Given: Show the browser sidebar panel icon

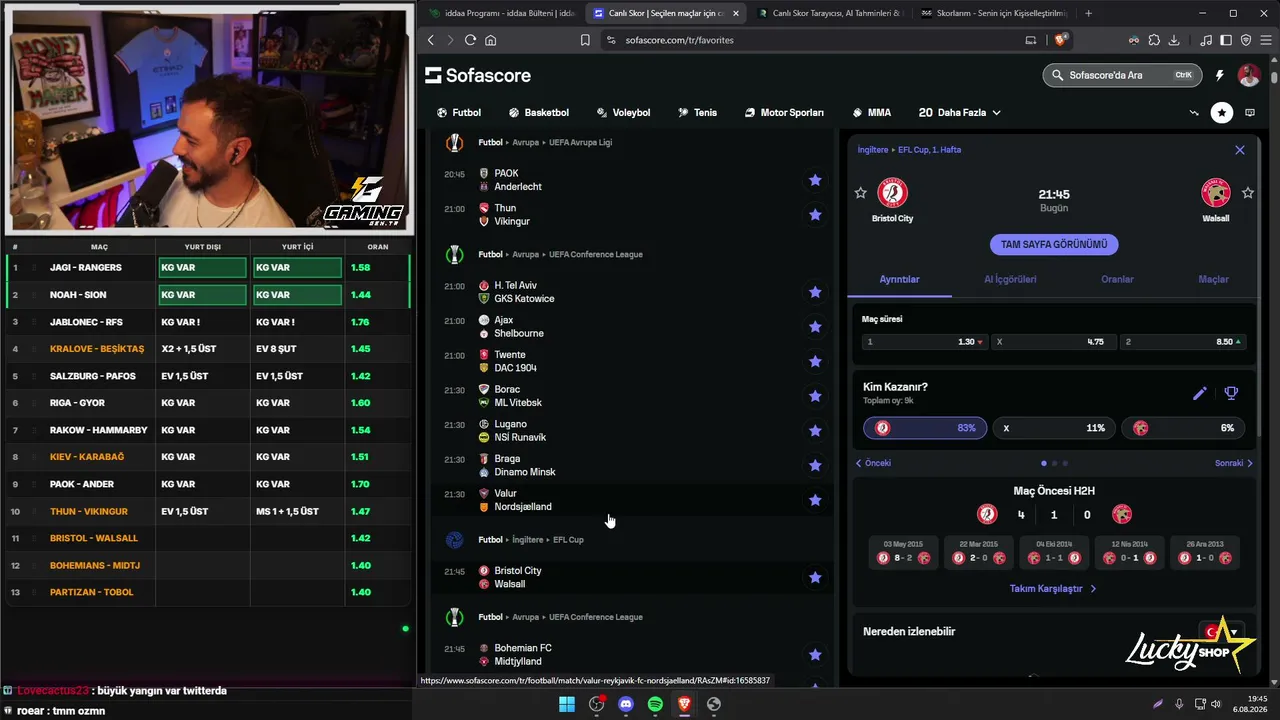Looking at the screenshot, I should [x=1227, y=40].
